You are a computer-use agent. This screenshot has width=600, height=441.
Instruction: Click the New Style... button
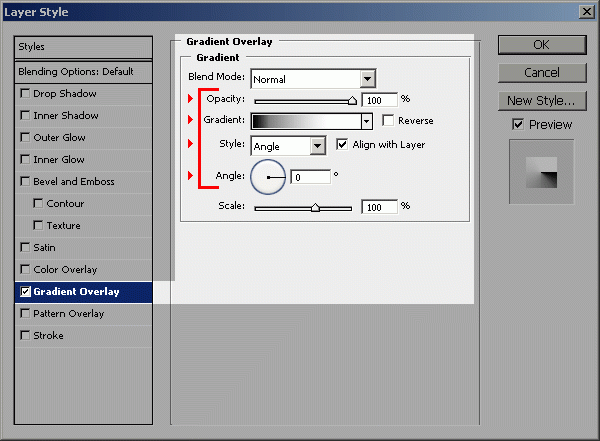click(x=541, y=100)
